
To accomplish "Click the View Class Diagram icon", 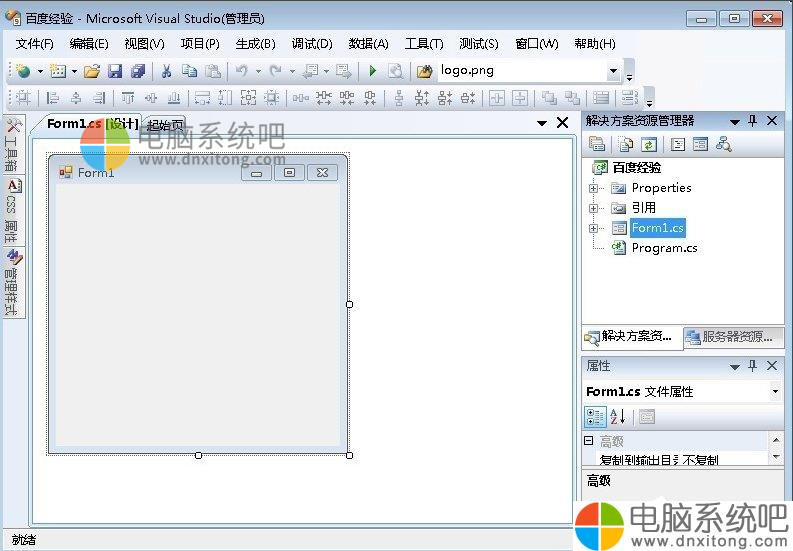I will [x=724, y=145].
